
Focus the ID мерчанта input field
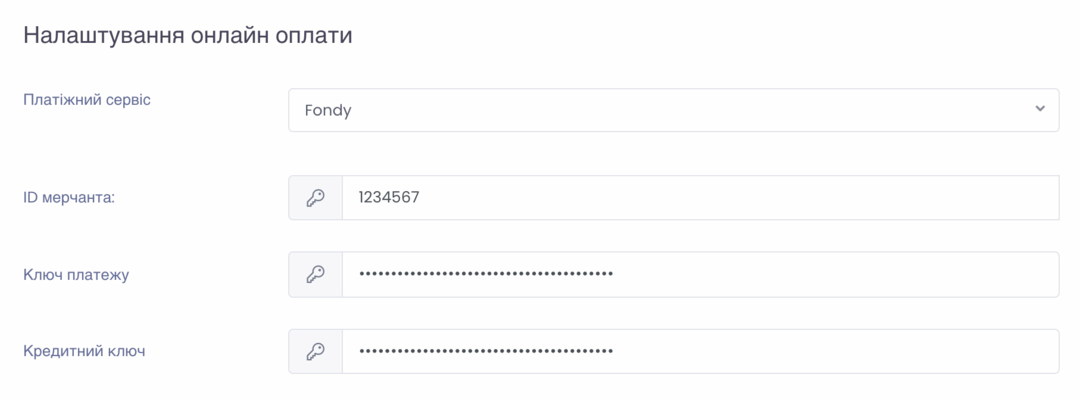(700, 198)
